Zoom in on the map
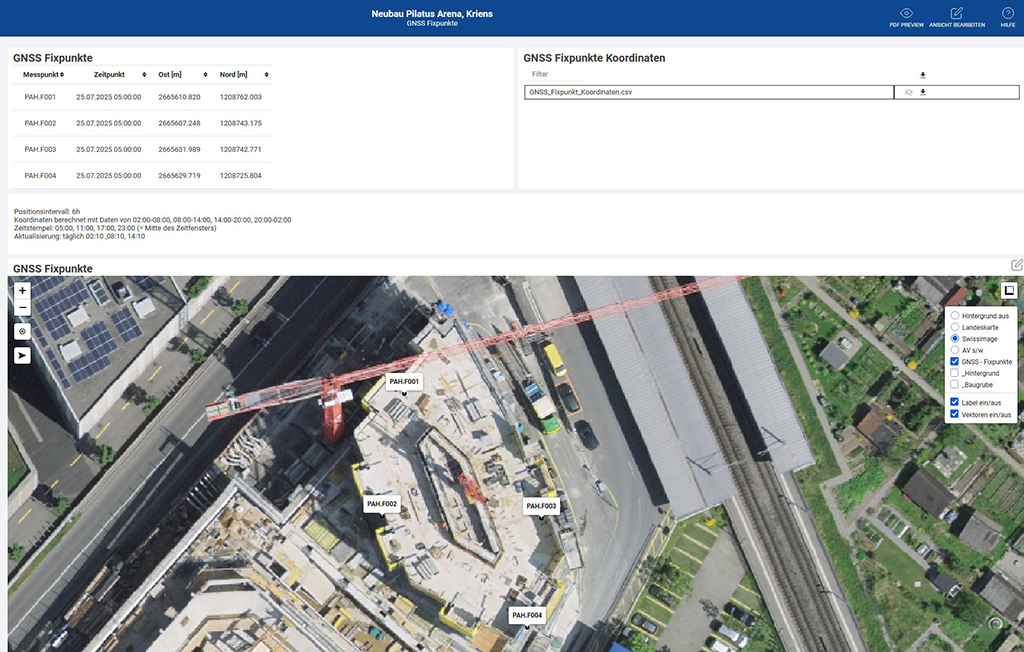 tap(22, 290)
